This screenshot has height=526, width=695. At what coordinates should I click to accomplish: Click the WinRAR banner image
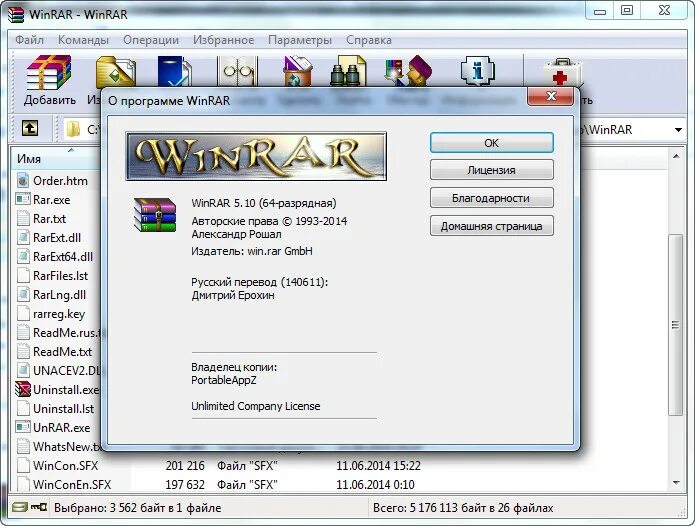tap(256, 156)
